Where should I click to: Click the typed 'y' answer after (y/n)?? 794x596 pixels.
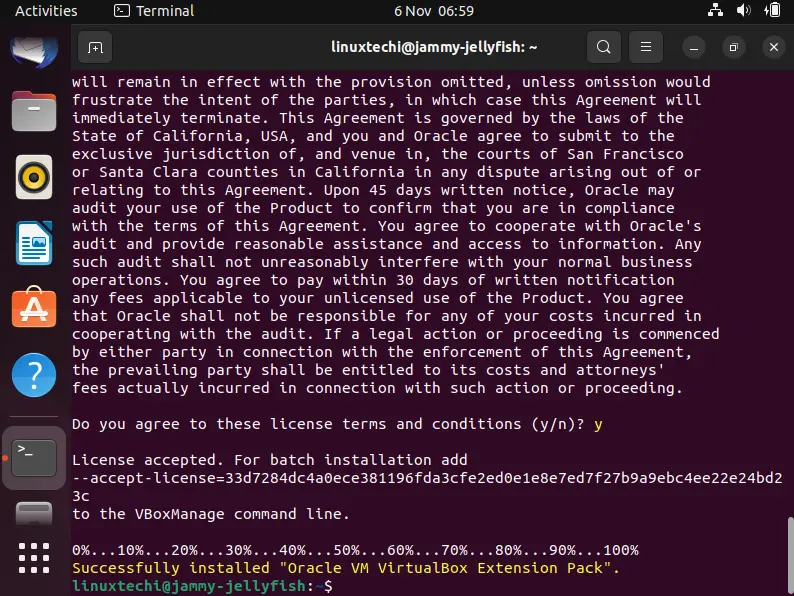coord(598,424)
